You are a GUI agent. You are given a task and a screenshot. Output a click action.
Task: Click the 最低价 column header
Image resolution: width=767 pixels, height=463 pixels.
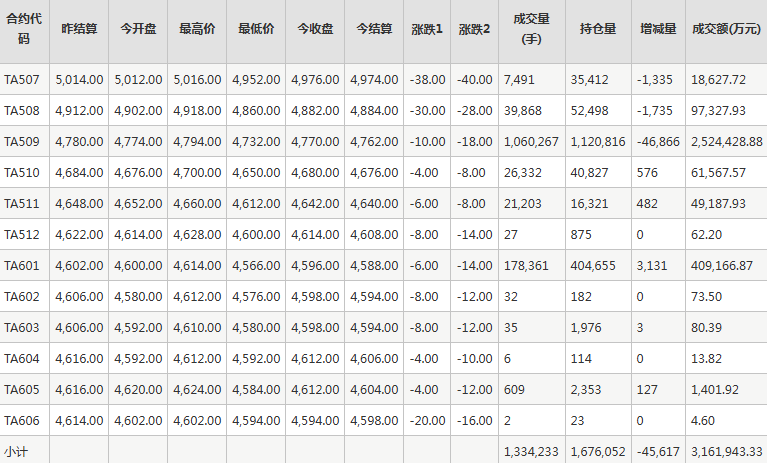(x=256, y=29)
